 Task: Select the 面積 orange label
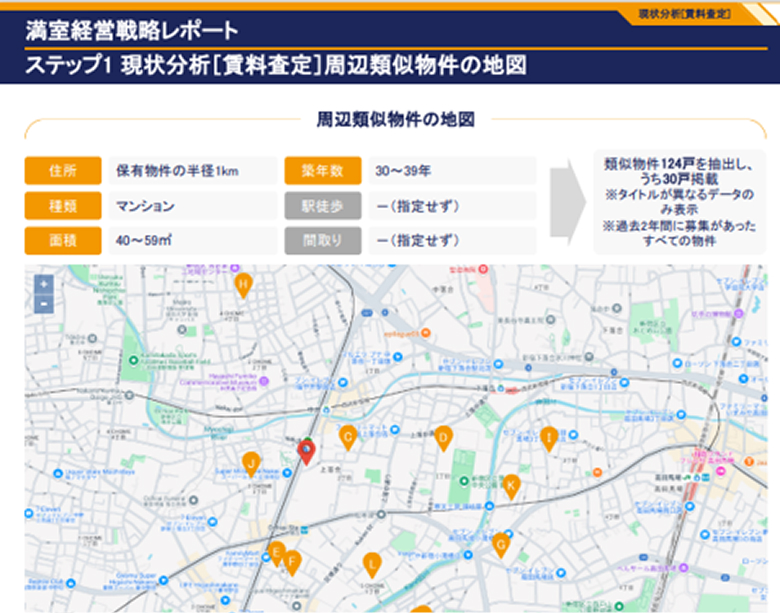tap(64, 241)
